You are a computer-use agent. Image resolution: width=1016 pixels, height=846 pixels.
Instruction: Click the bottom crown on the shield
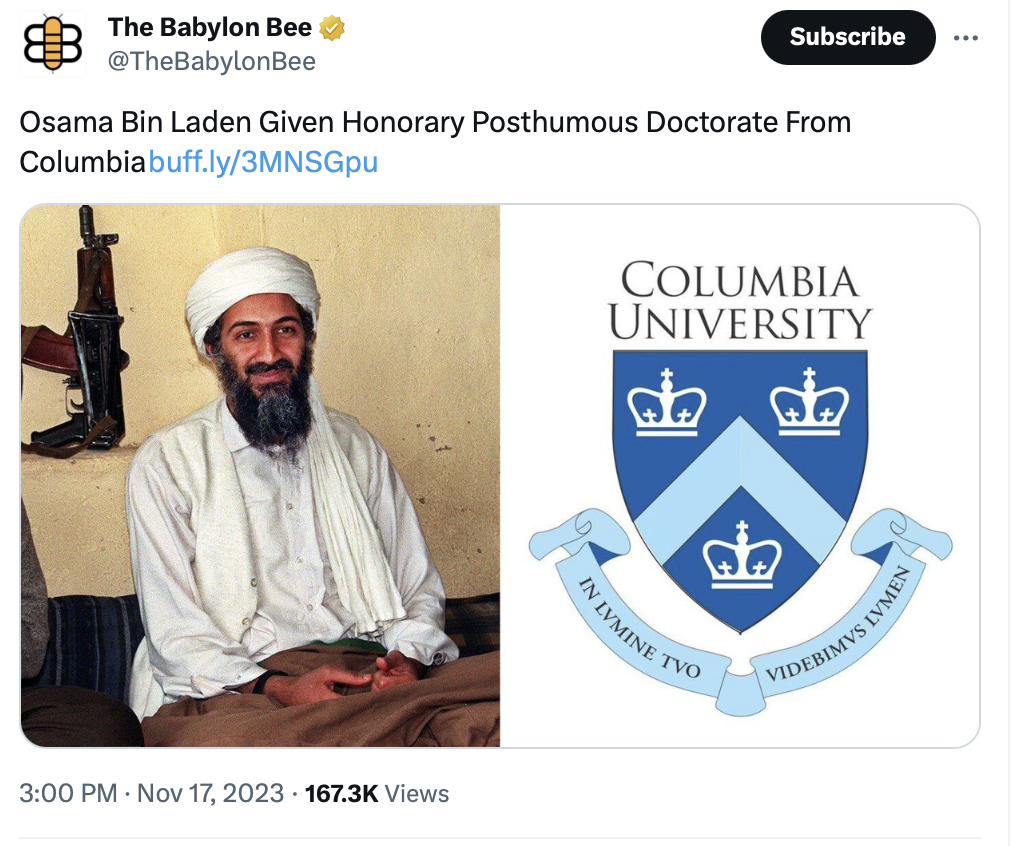click(x=742, y=555)
